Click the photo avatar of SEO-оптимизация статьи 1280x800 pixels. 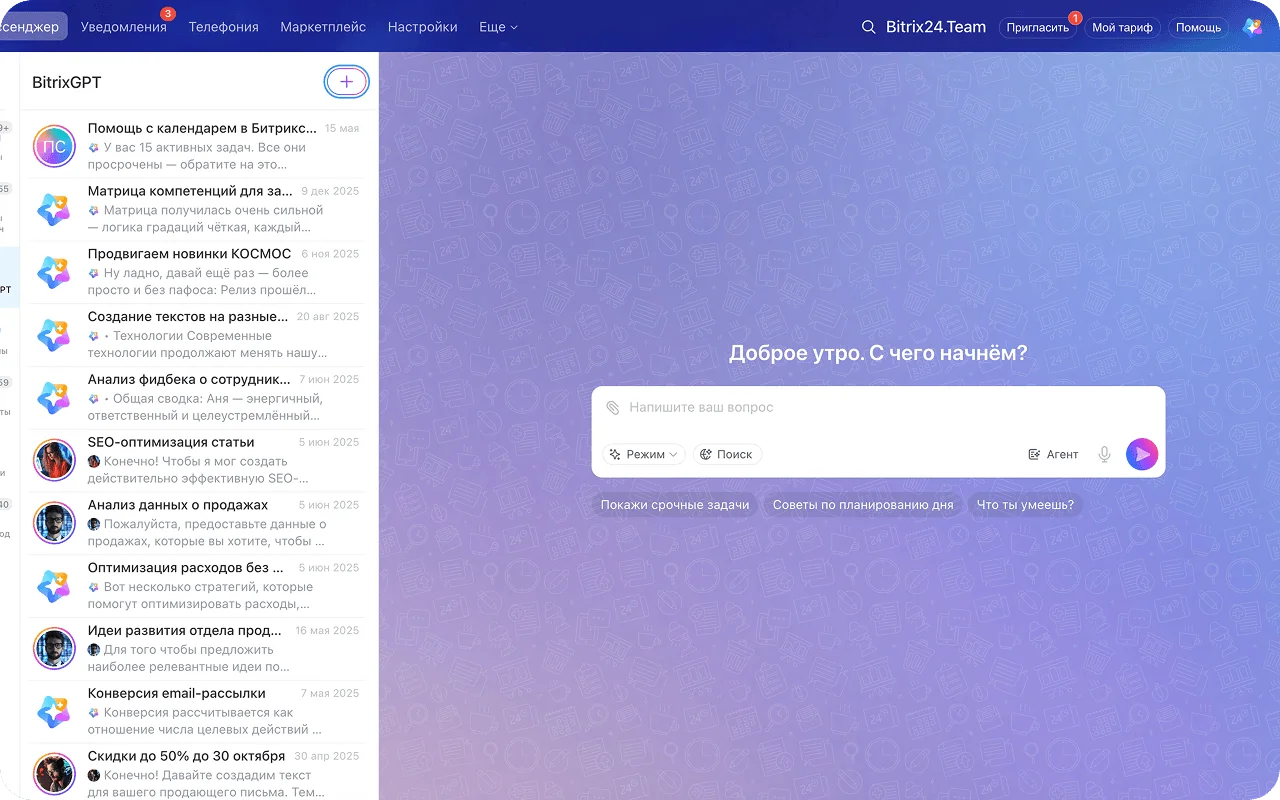54,461
